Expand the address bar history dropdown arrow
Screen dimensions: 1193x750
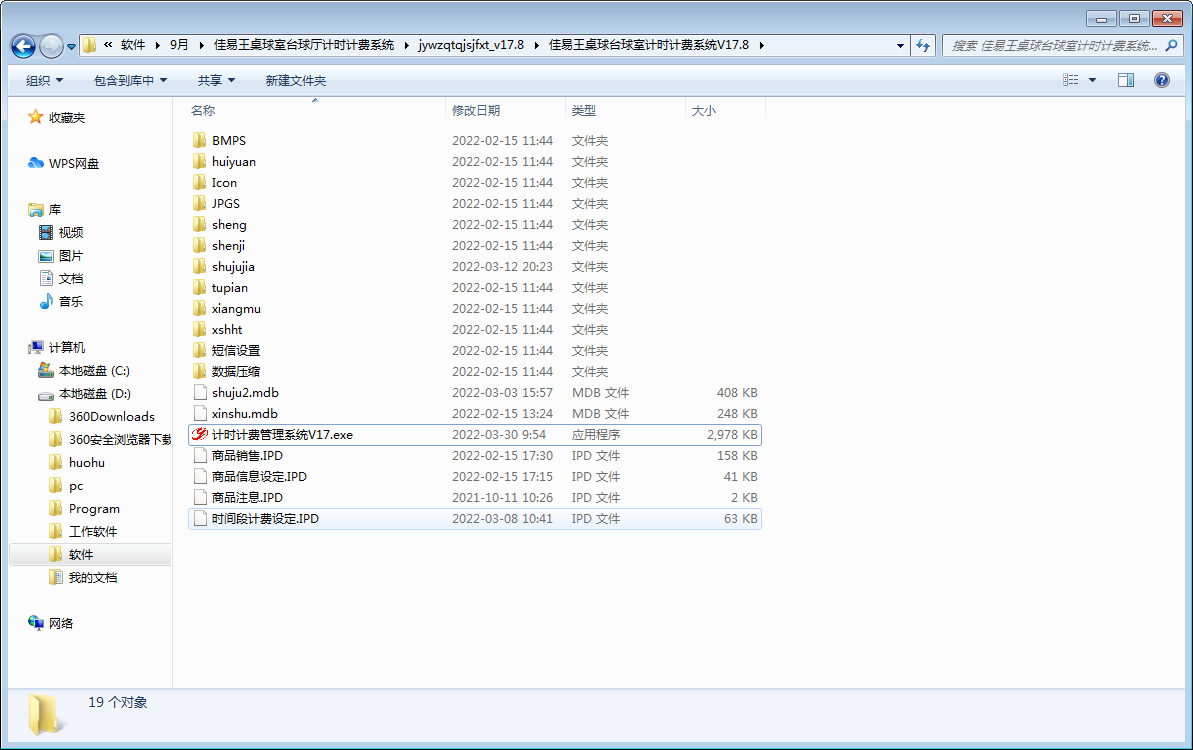pos(901,45)
